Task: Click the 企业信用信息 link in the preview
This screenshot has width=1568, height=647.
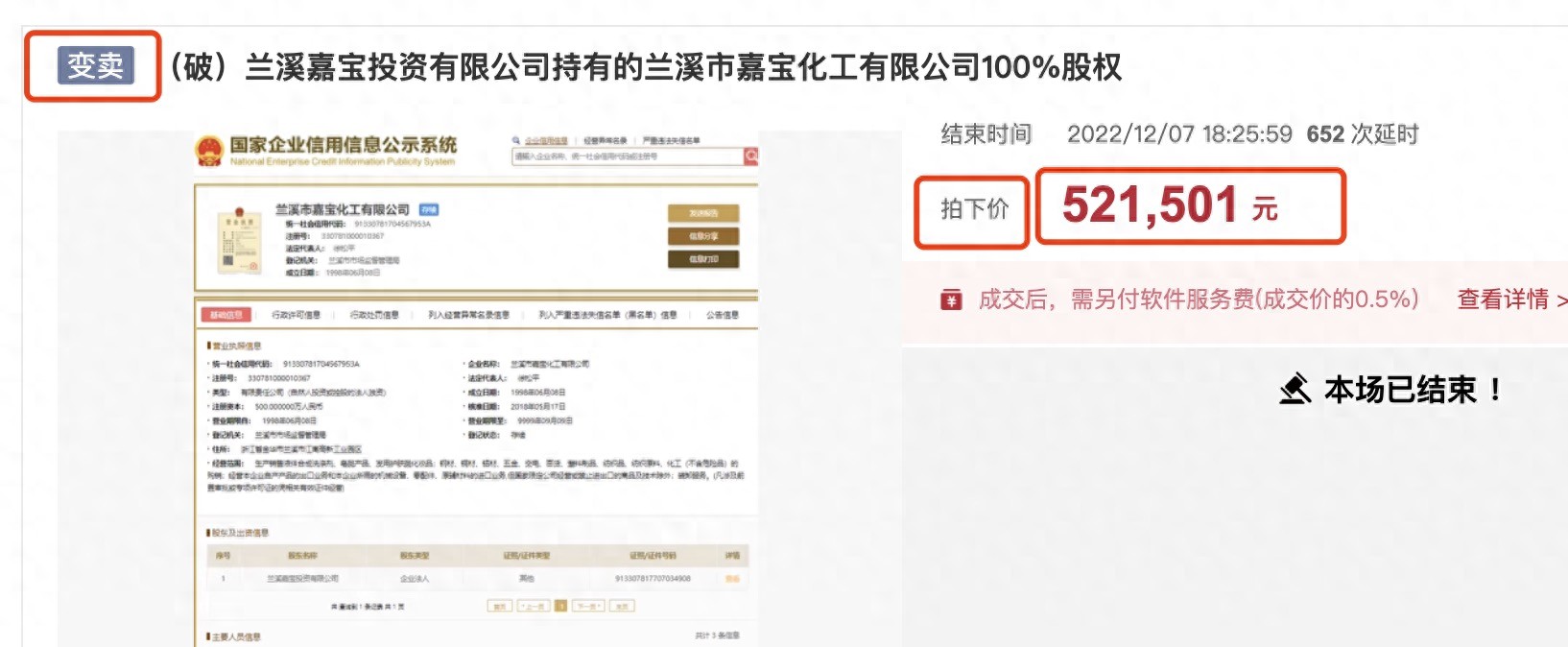Action: 546,140
